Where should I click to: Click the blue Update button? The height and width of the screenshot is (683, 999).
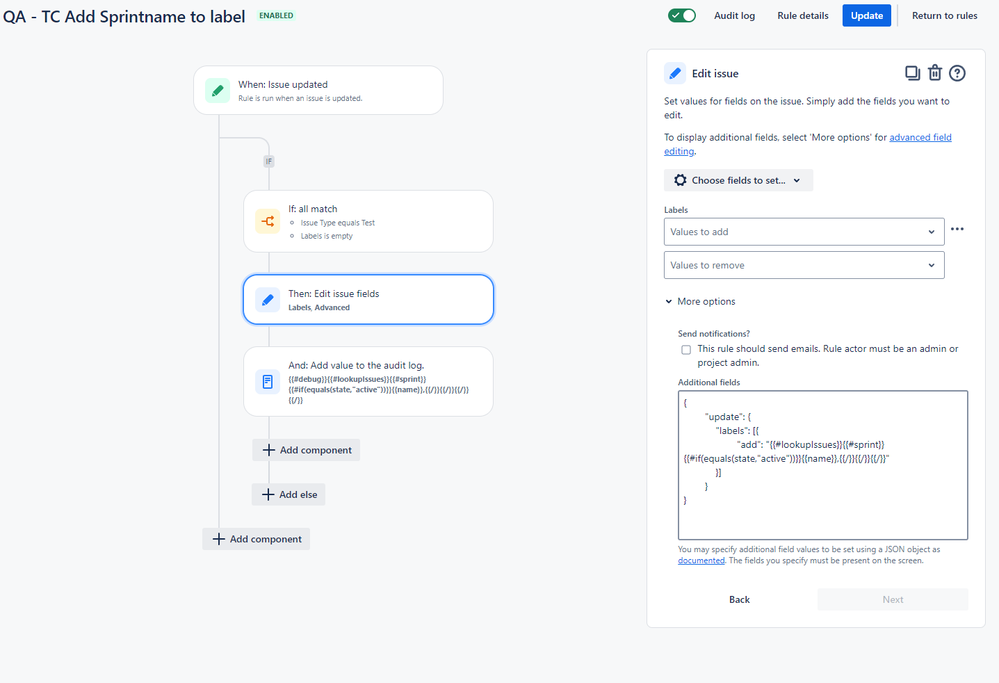(866, 15)
